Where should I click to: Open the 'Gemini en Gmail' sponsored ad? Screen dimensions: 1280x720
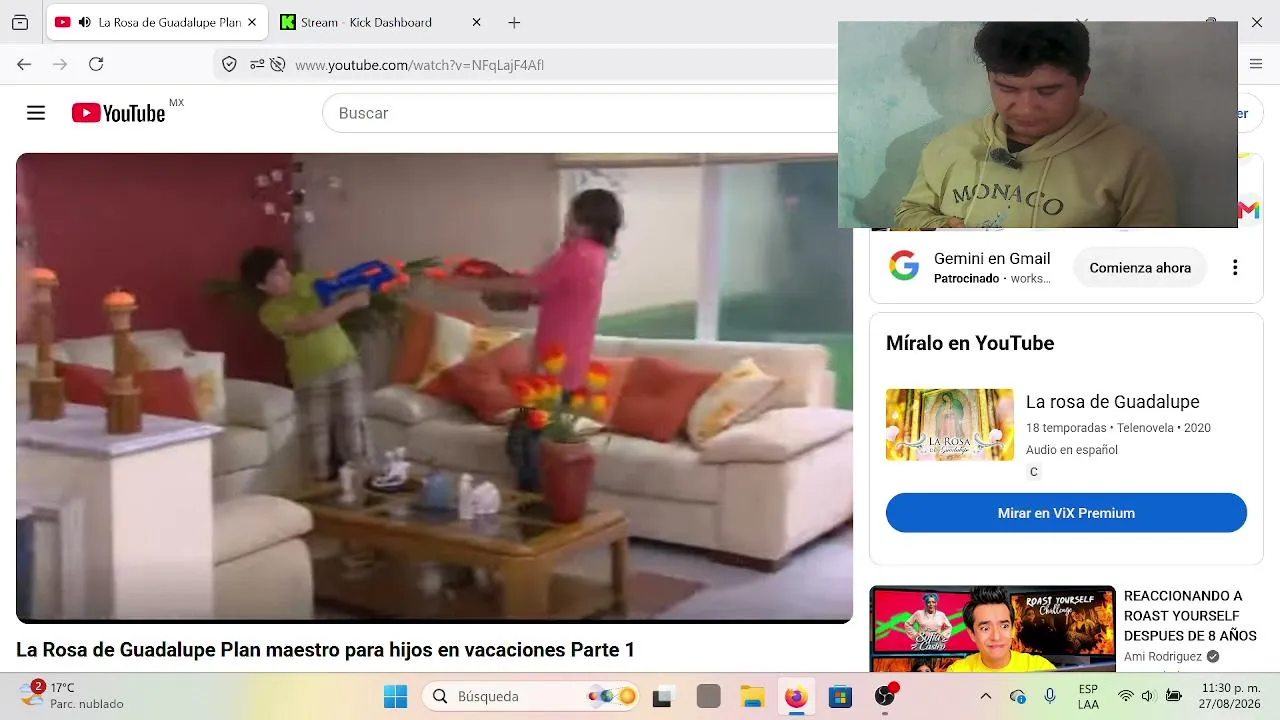tap(992, 259)
